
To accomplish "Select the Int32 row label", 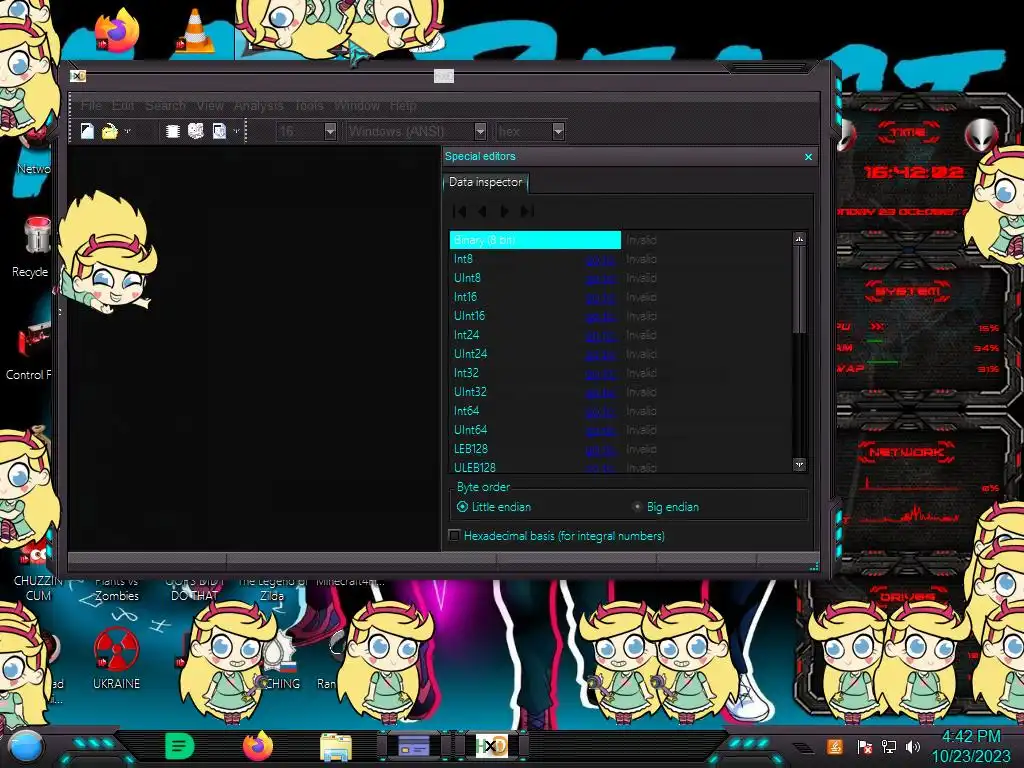I will [466, 373].
